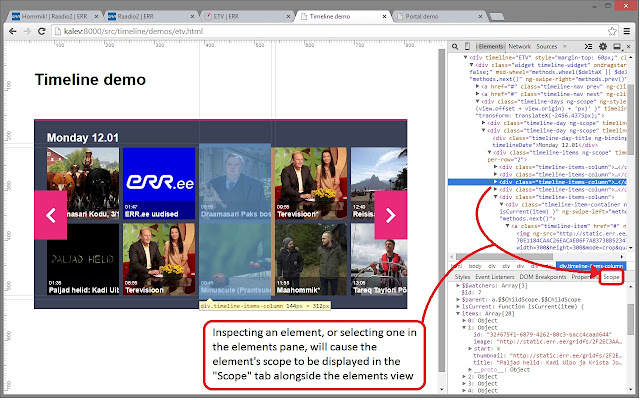Show more DevTools panels chevron
This screenshot has height=400, width=640.
(x=565, y=47)
